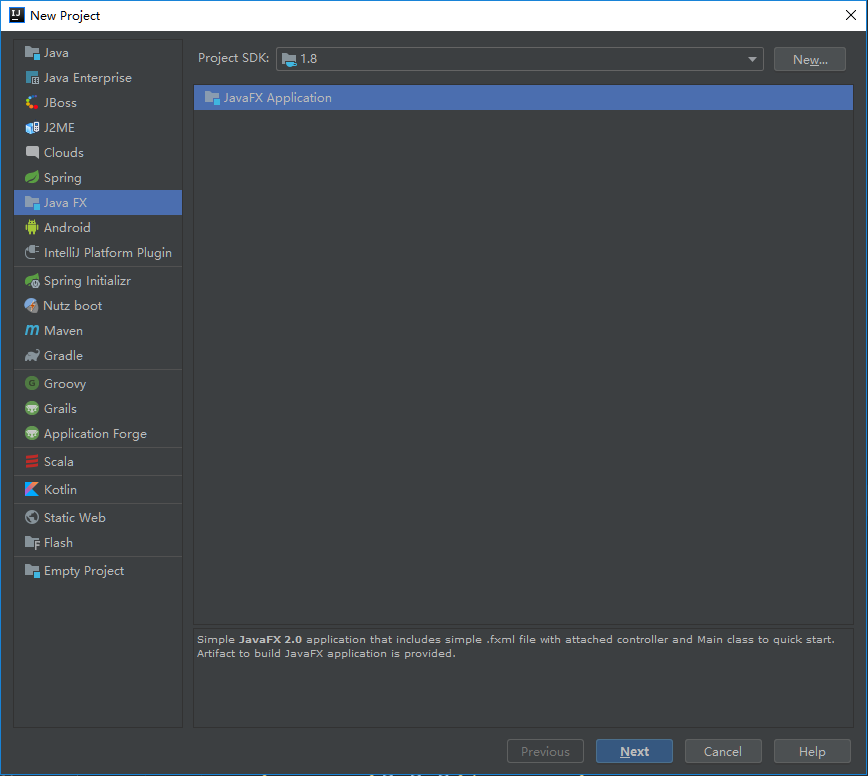Image resolution: width=868 pixels, height=776 pixels.
Task: Click the disabled Previous button
Action: click(545, 751)
